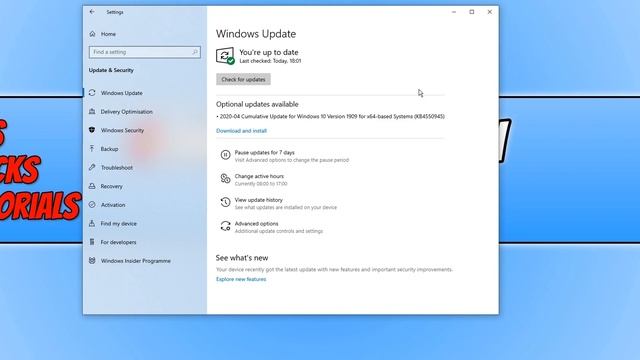640x360 pixels.
Task: Close the Settings window
Action: click(490, 12)
